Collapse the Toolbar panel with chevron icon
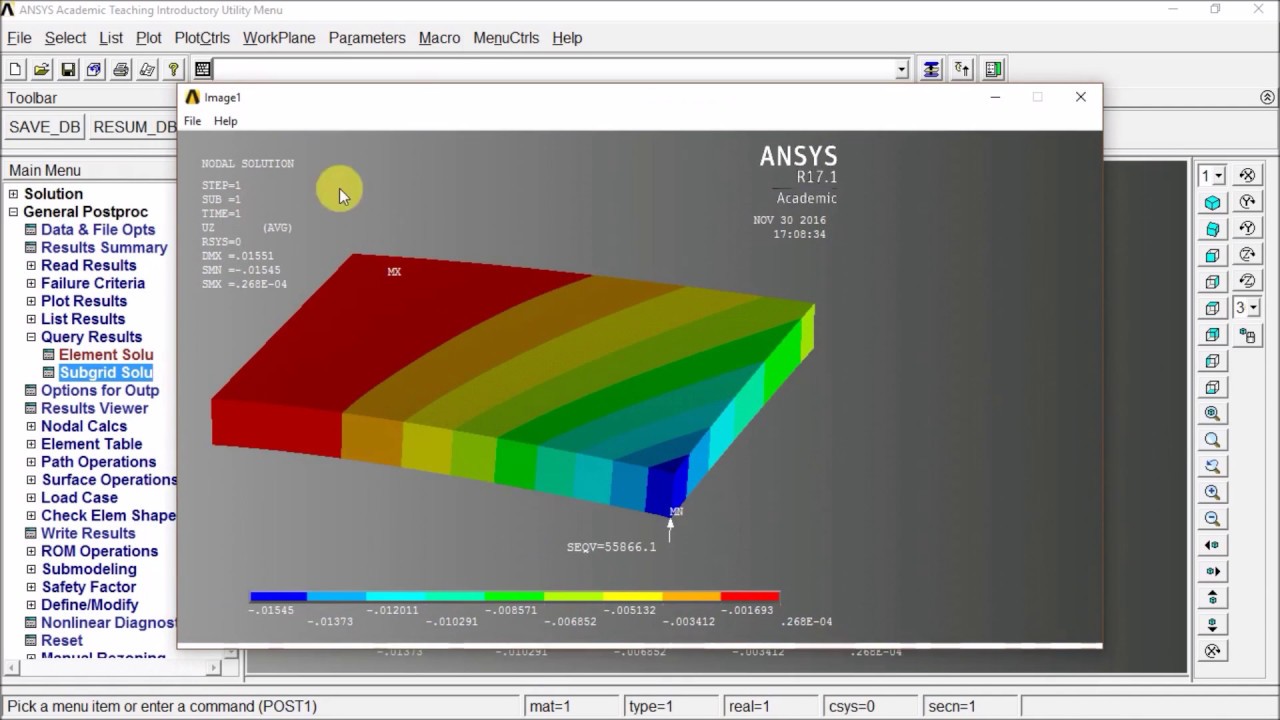 1267,98
